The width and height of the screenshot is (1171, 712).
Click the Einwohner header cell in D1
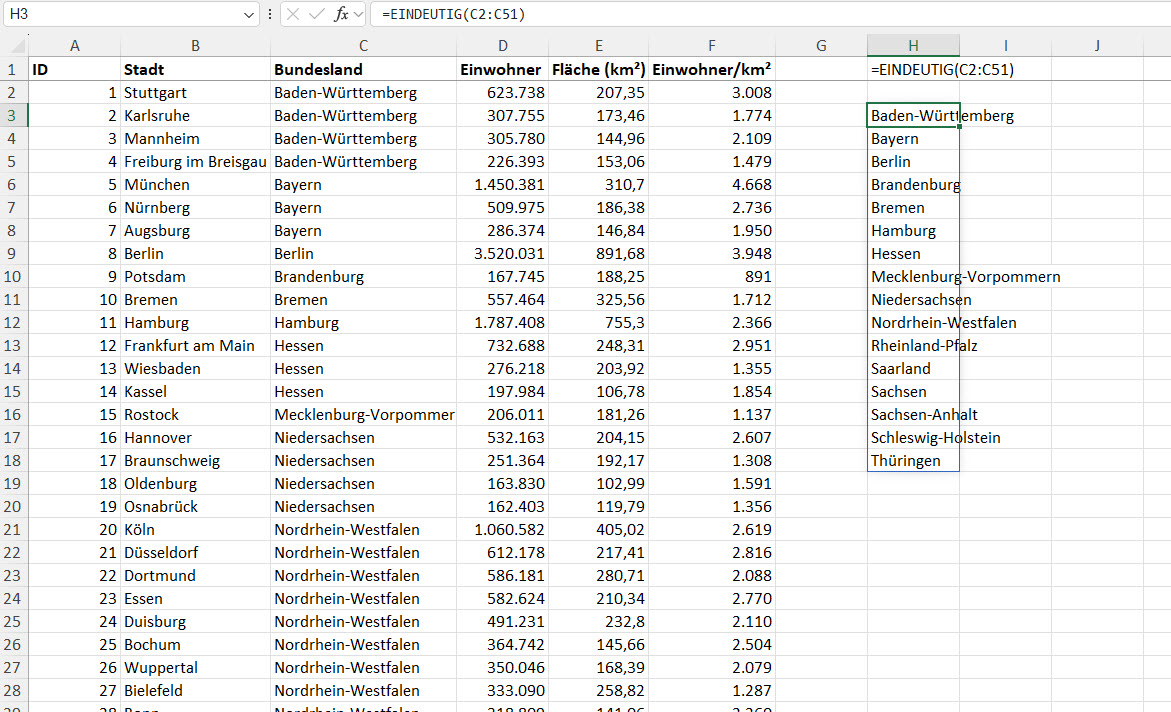click(x=502, y=70)
